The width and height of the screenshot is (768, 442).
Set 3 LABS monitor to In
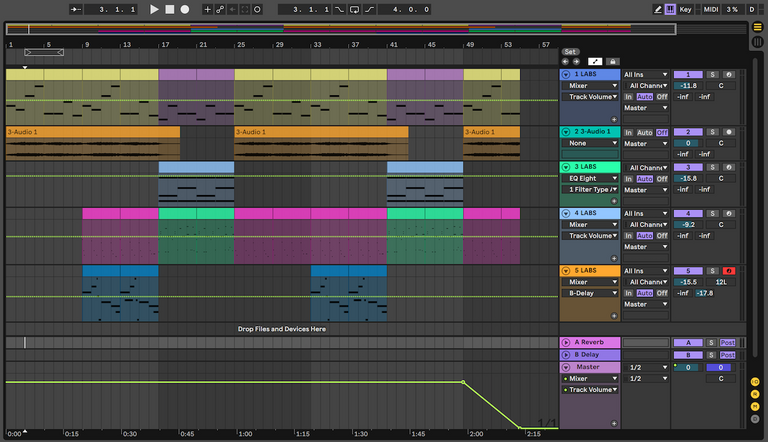coord(628,179)
